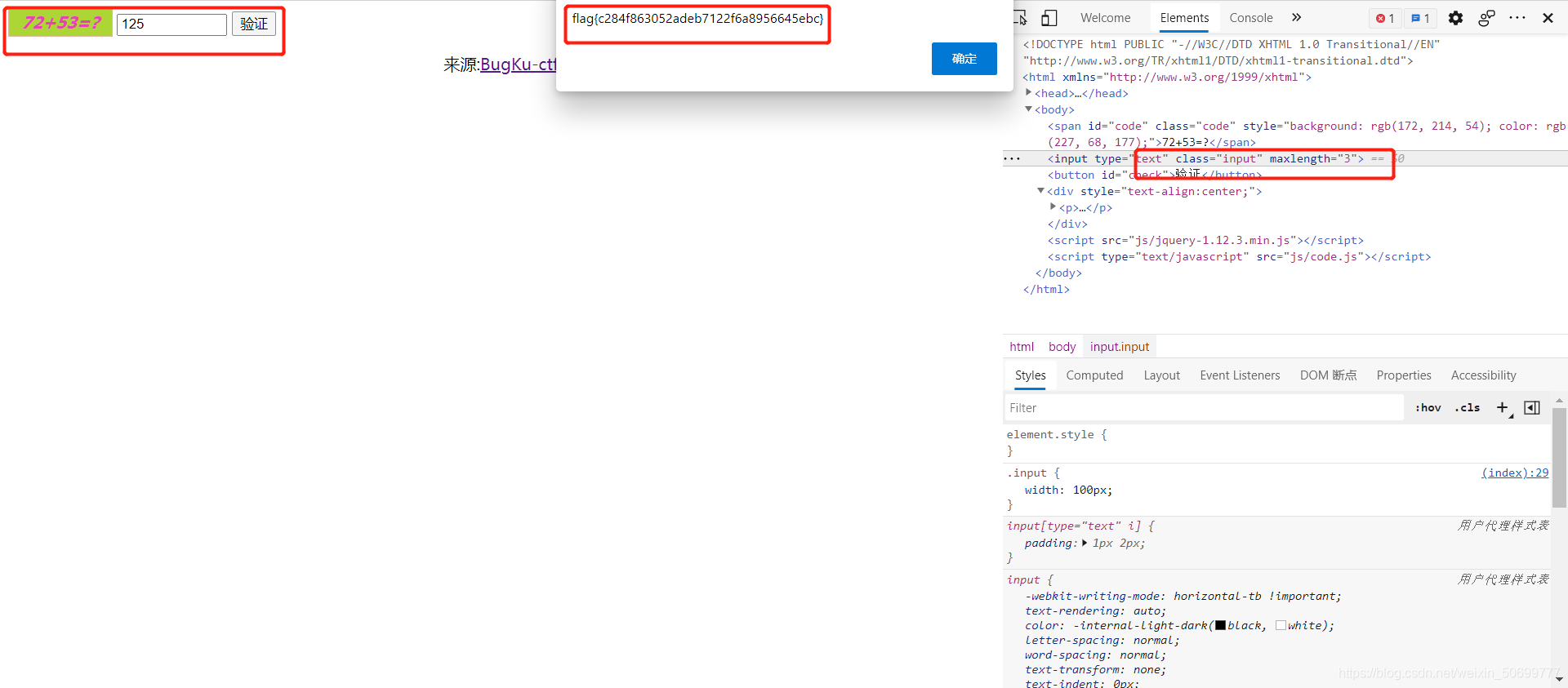Open the blue issues count badge
Viewport: 1568px width, 688px height.
click(1421, 18)
